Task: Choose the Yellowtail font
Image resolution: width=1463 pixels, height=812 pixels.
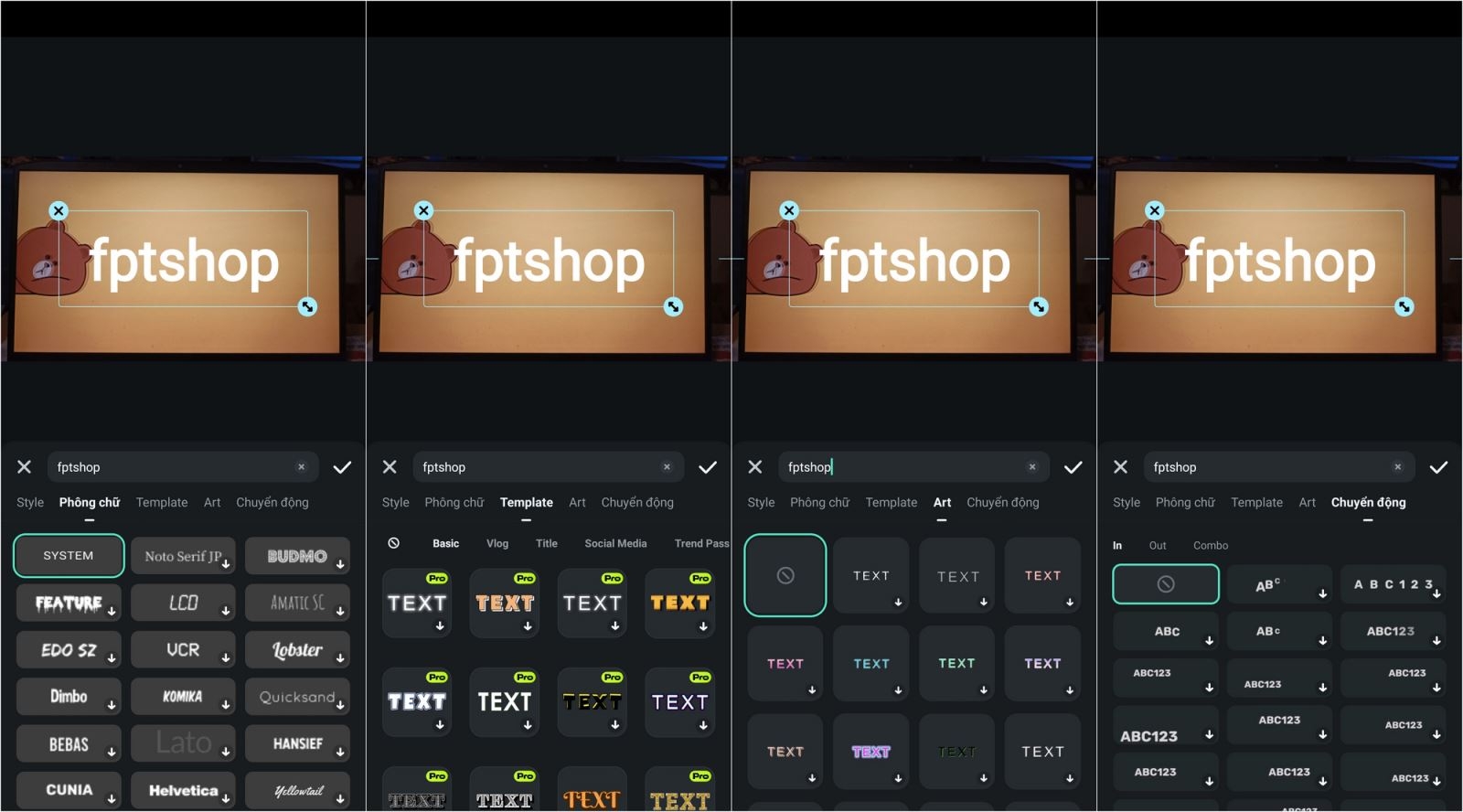Action: coord(297,790)
